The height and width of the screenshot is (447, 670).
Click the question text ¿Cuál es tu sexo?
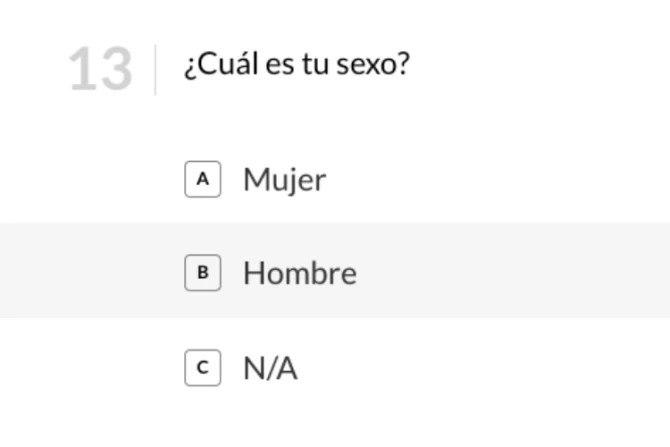click(x=296, y=67)
